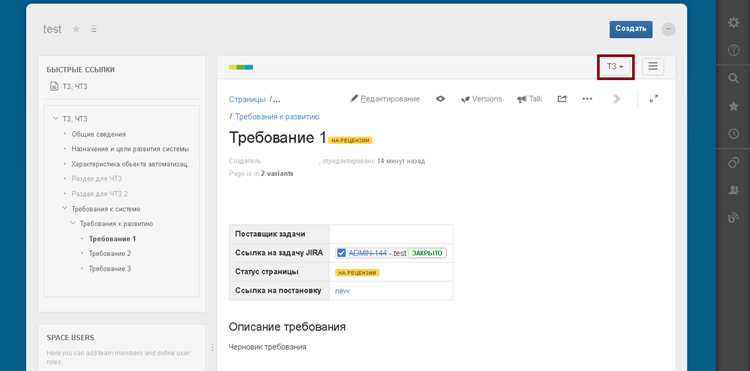Follow the Страницы breadcrumb link

click(x=247, y=99)
